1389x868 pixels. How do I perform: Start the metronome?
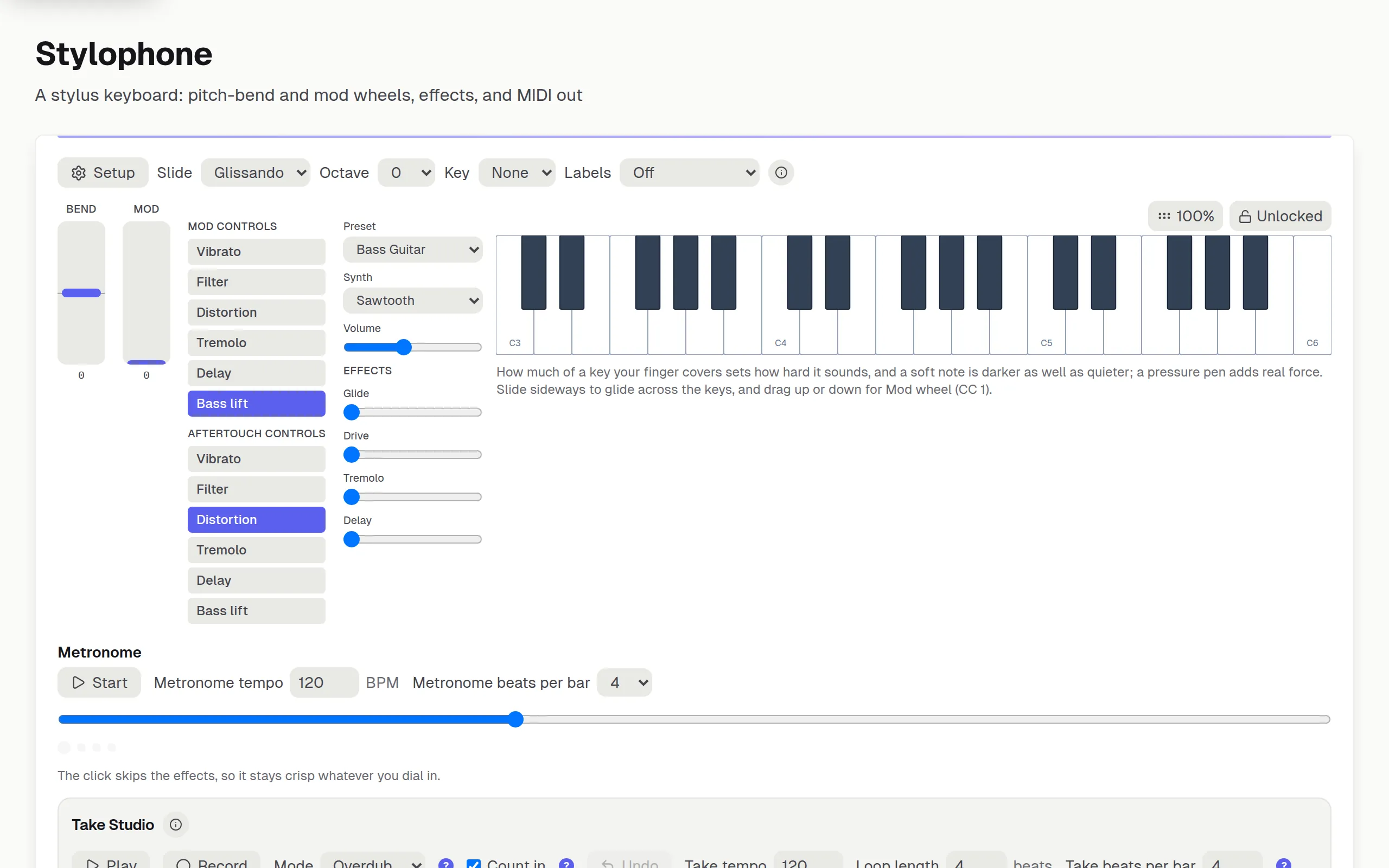point(99,682)
